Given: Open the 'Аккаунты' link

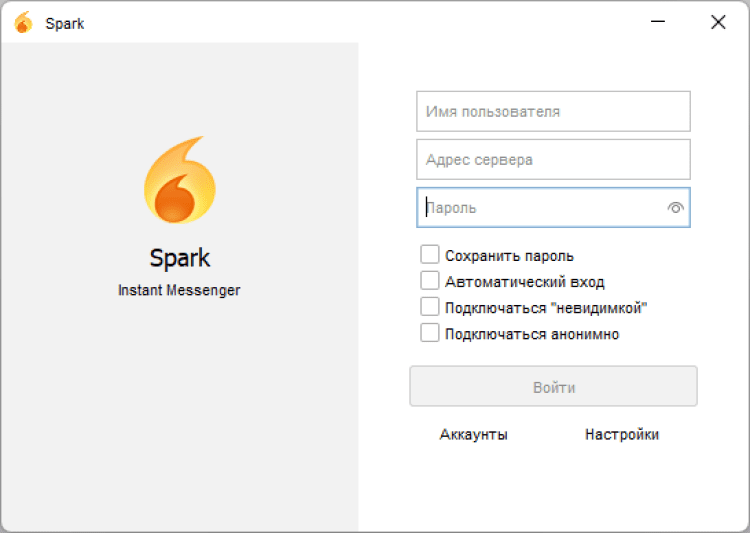Looking at the screenshot, I should 474,434.
